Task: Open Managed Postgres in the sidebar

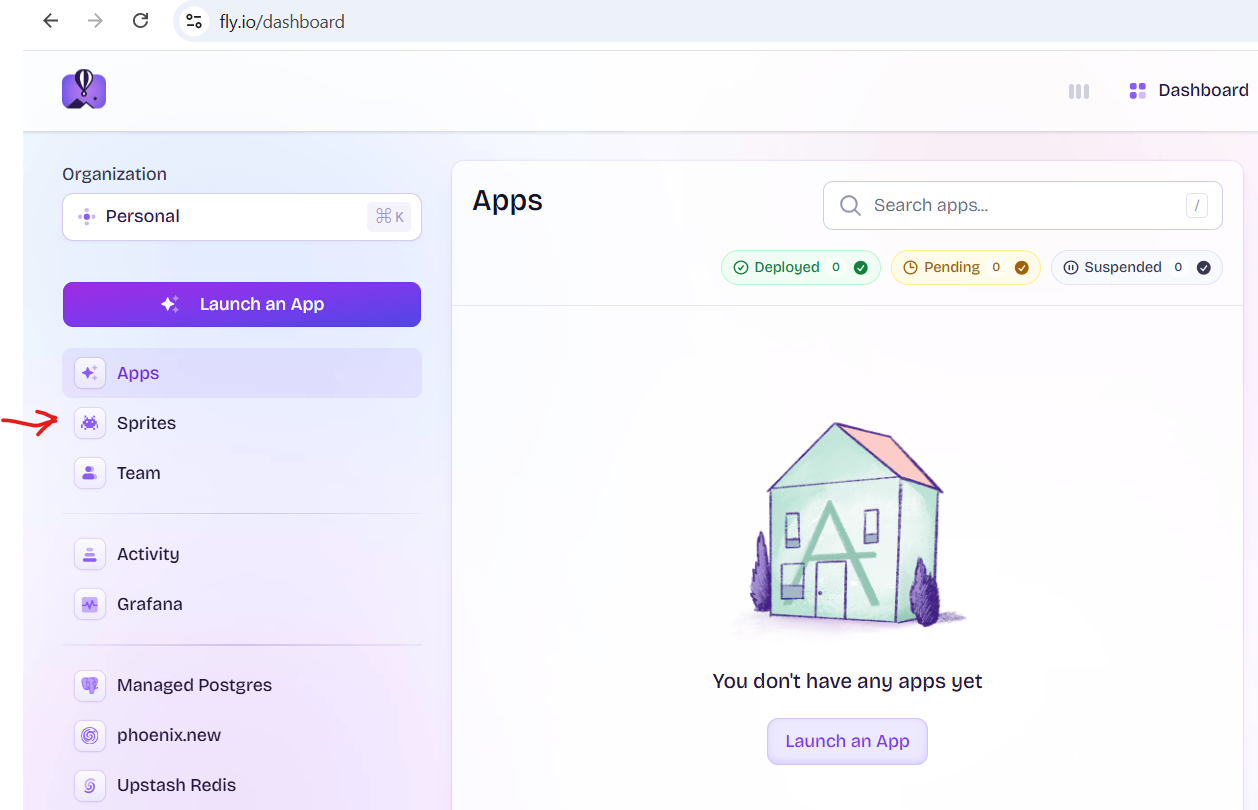Action: [242, 685]
